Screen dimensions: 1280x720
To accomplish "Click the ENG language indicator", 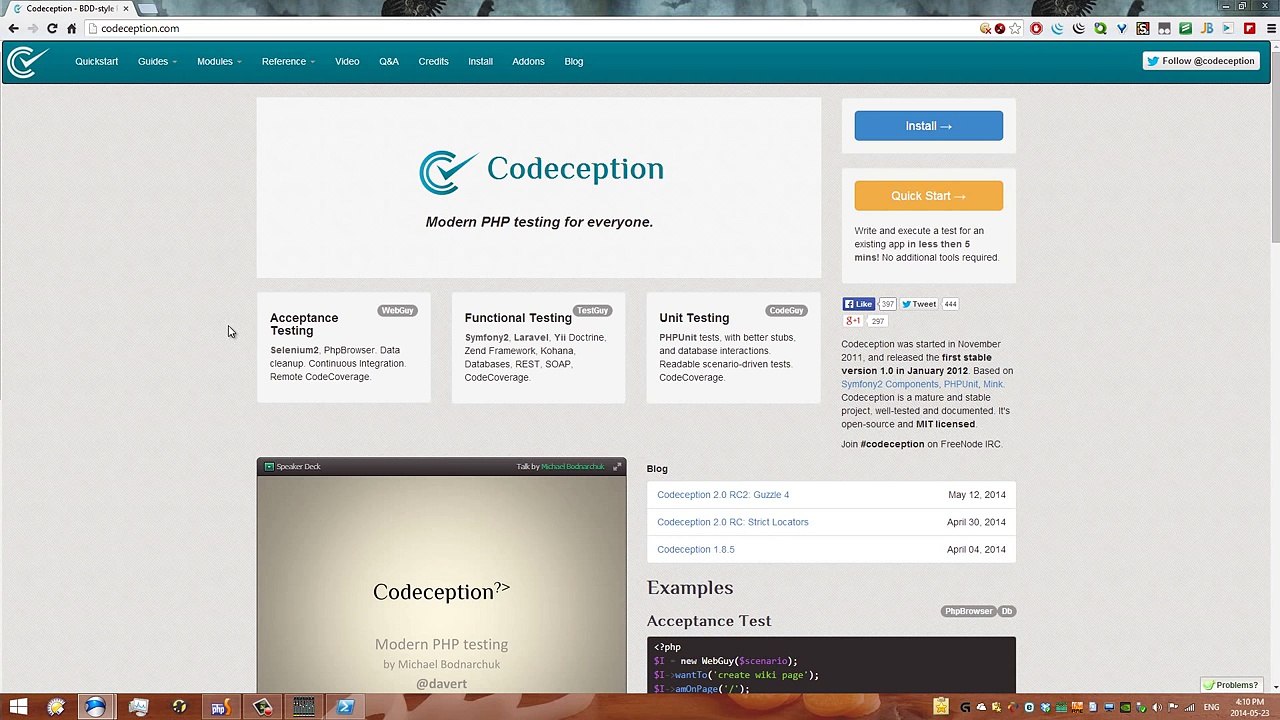I will (1211, 708).
